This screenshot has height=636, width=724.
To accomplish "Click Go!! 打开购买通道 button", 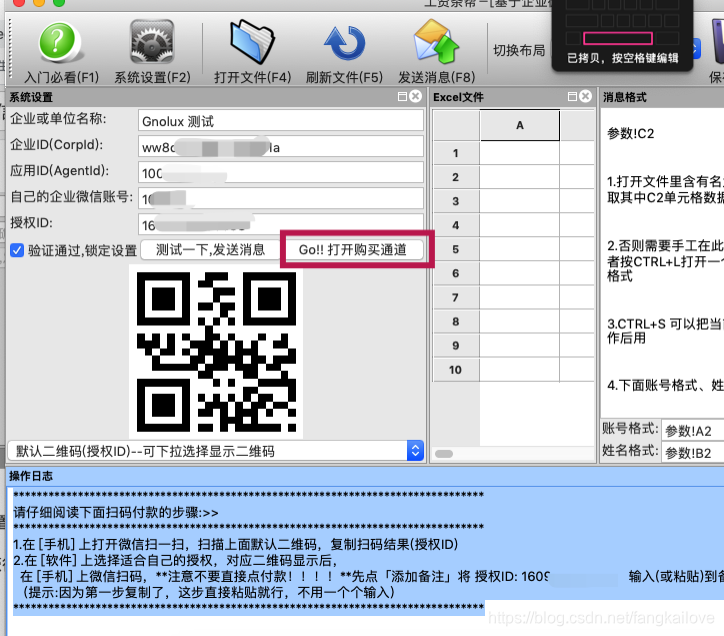I will 353,250.
